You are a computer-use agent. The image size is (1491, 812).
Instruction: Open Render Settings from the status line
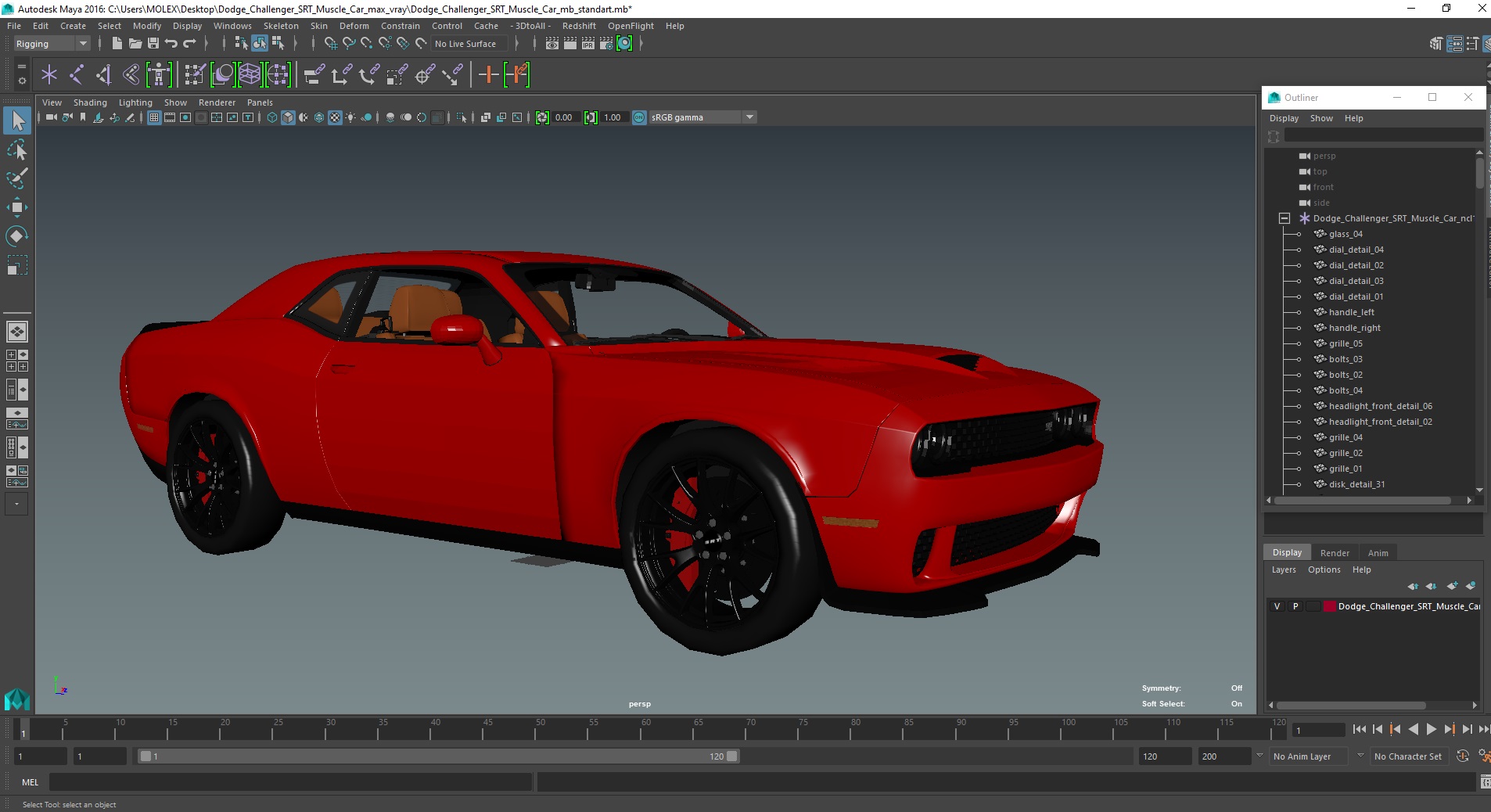606,44
